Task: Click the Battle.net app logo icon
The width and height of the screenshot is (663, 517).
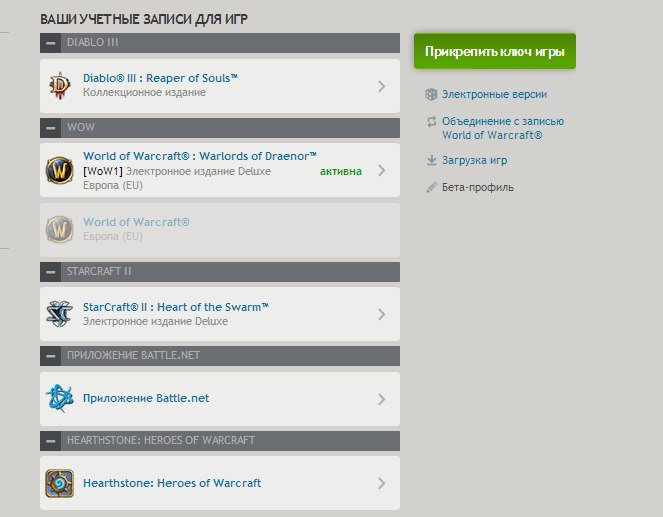Action: pyautogui.click(x=60, y=398)
